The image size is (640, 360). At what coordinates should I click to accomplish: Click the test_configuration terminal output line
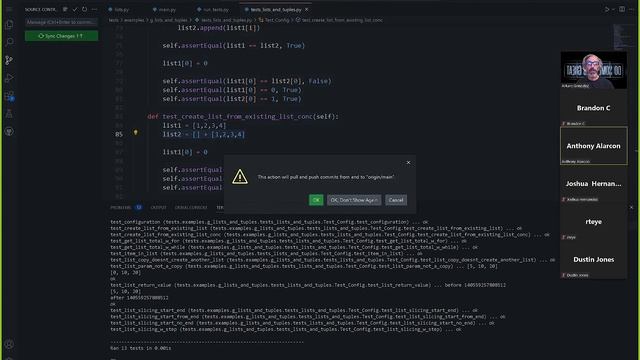point(269,222)
